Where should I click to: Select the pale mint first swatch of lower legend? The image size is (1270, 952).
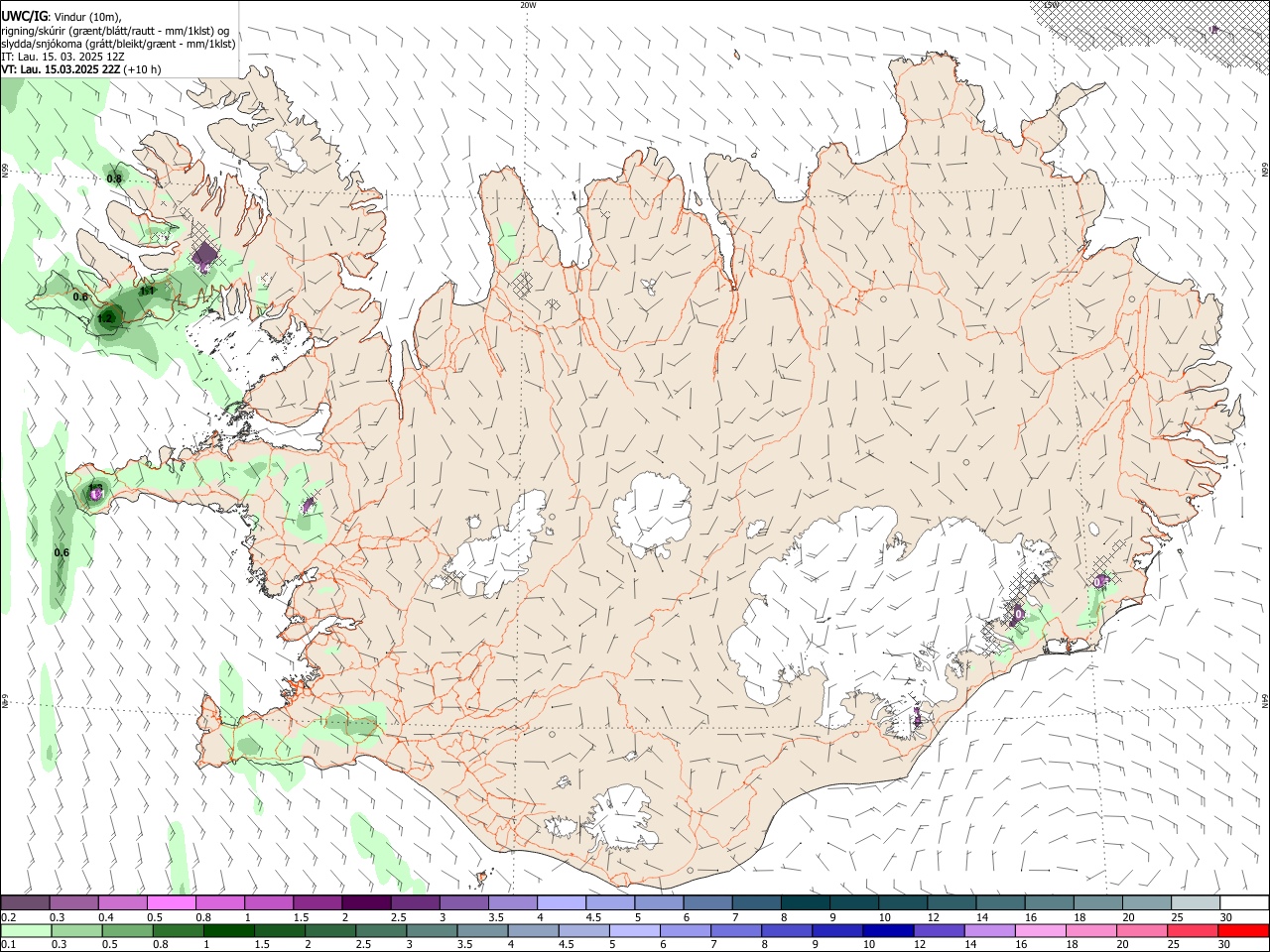click(x=25, y=931)
